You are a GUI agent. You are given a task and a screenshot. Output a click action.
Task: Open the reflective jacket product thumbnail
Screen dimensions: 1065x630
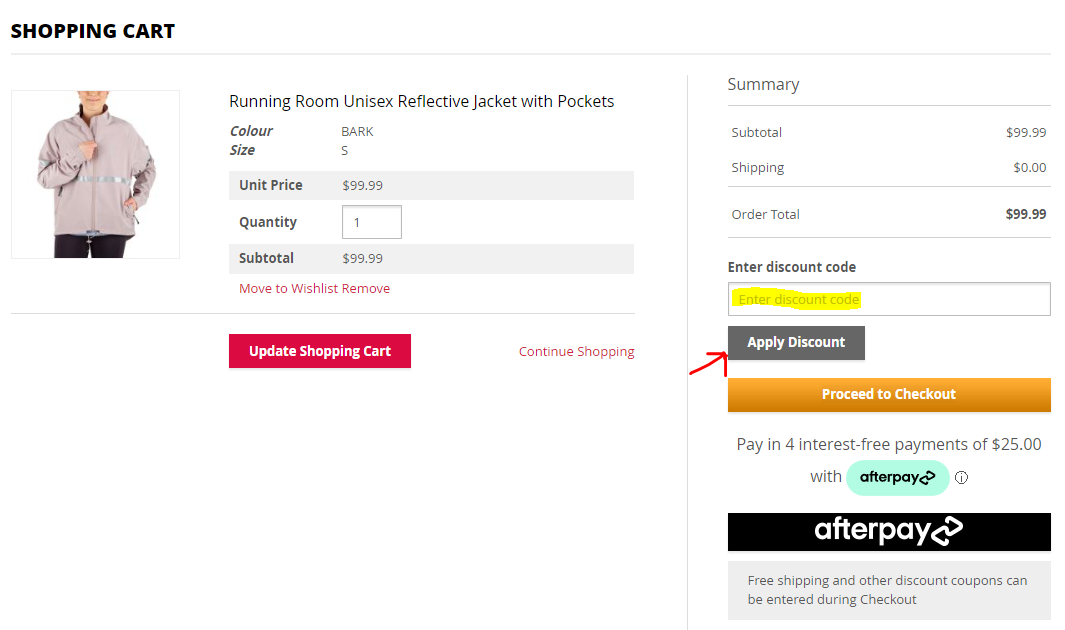[95, 174]
